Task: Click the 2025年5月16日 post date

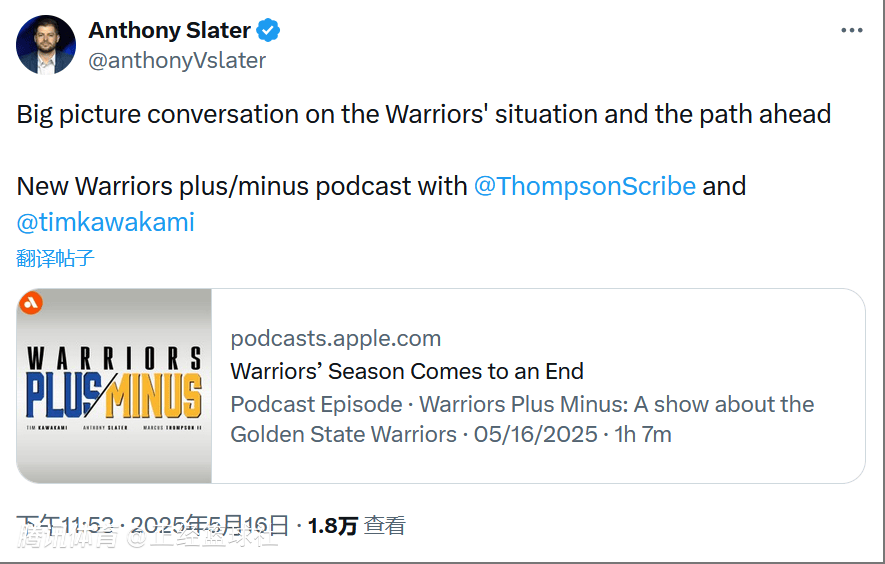Action: point(209,526)
